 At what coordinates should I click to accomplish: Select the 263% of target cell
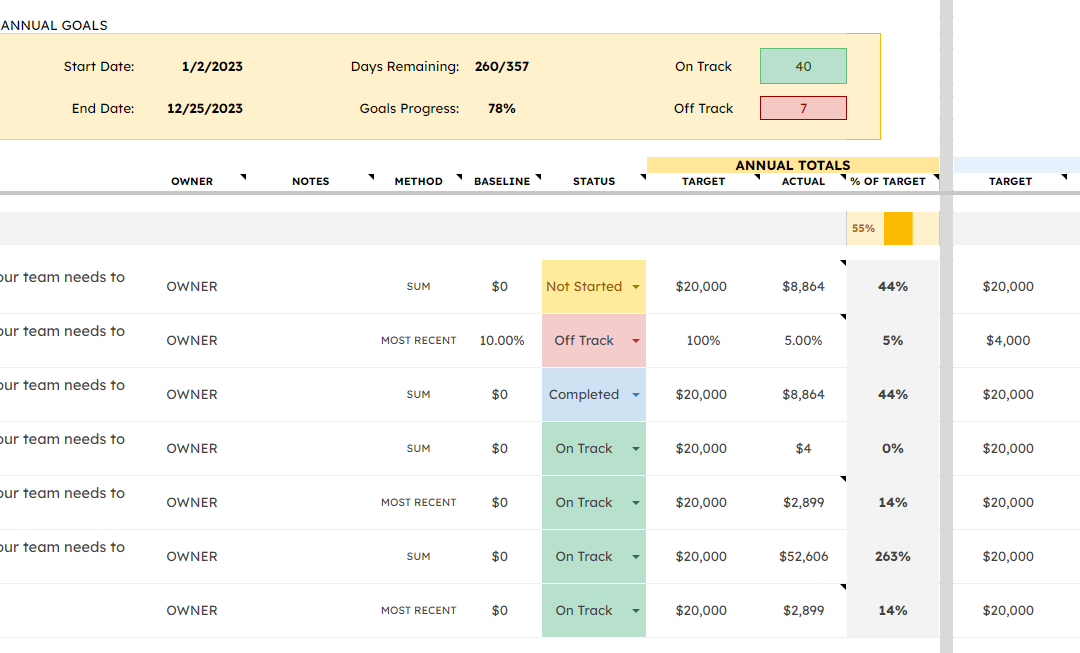coord(893,557)
